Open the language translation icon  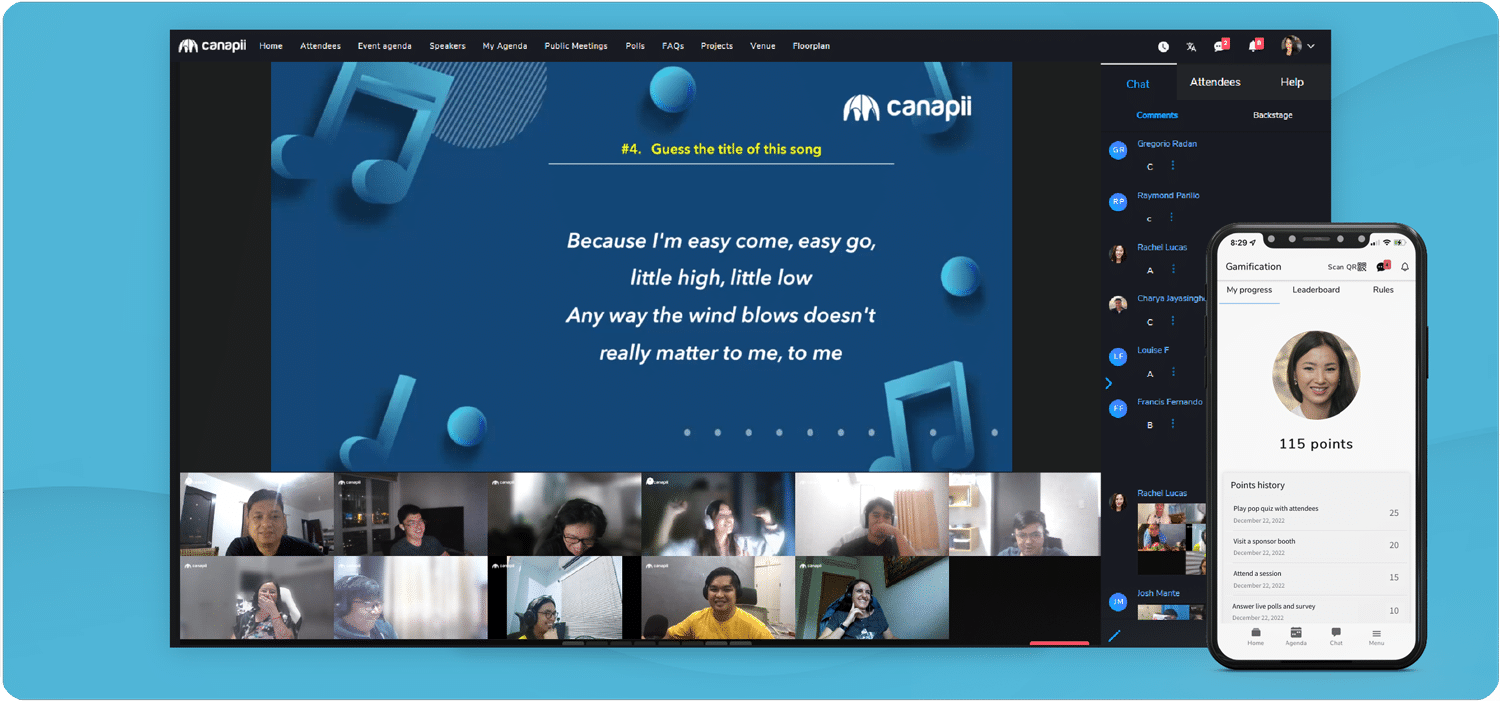coord(1191,46)
